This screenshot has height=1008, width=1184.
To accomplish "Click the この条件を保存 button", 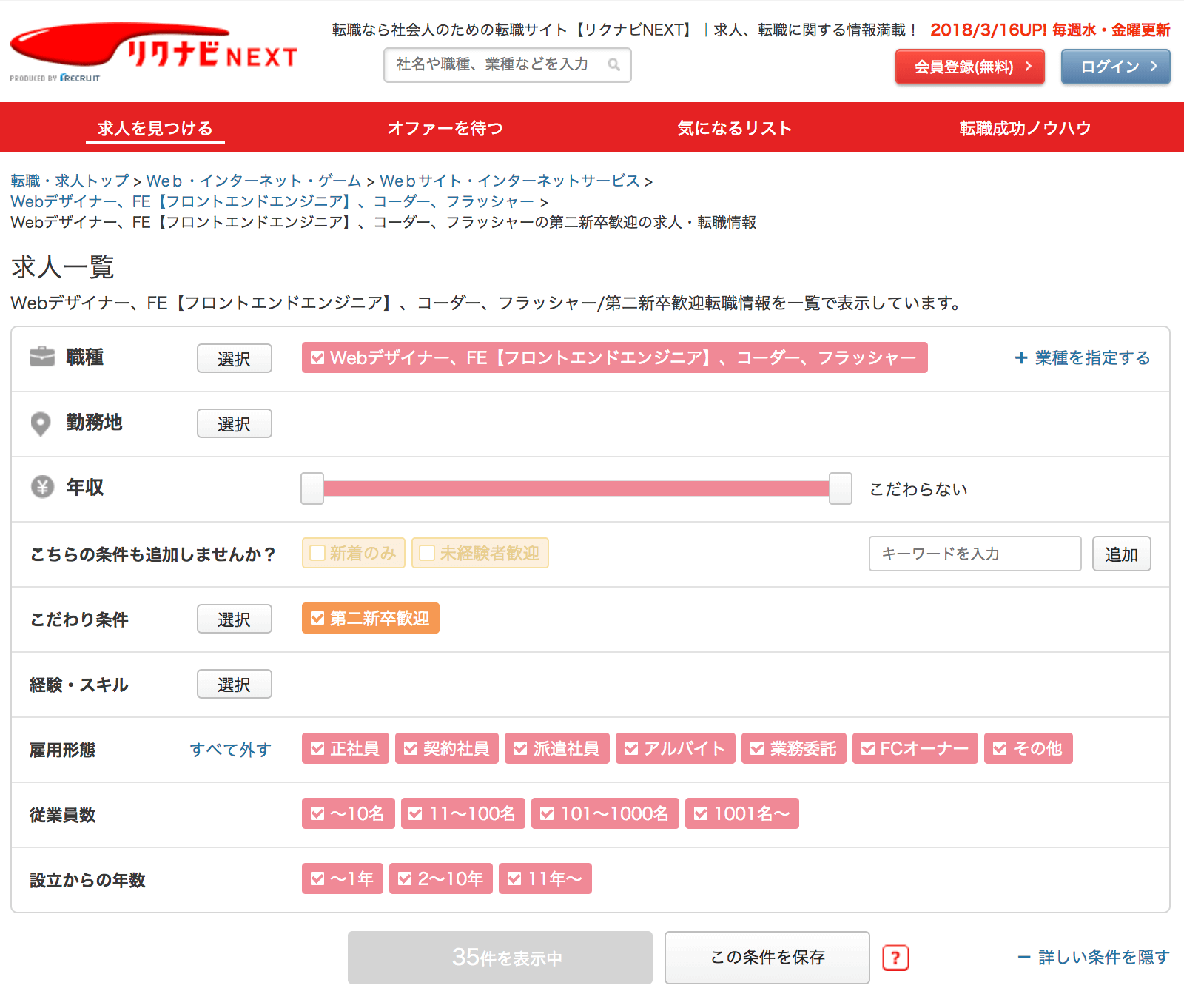I will coord(767,958).
